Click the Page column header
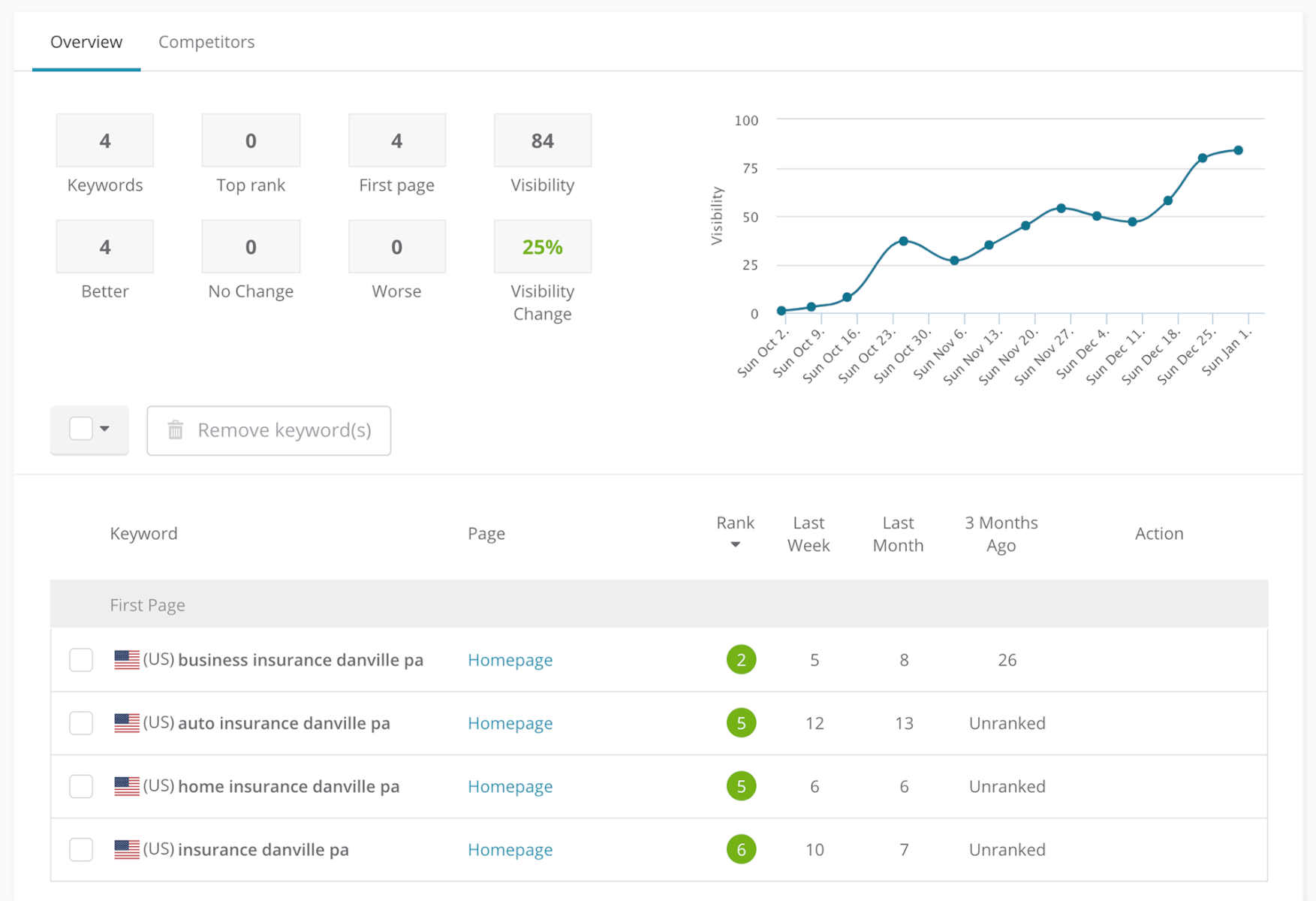 (x=486, y=534)
